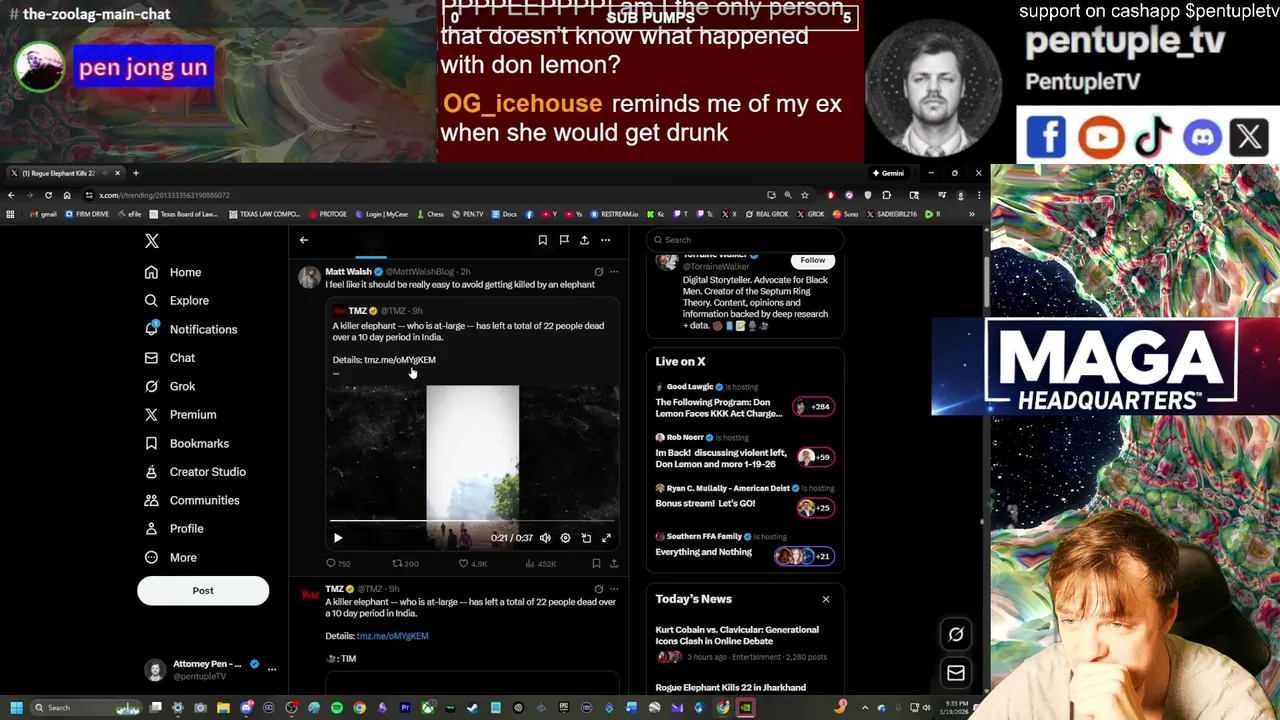Open Grok explain on lower TMZ post
Viewport: 1280px width, 720px height.
[x=599, y=589]
